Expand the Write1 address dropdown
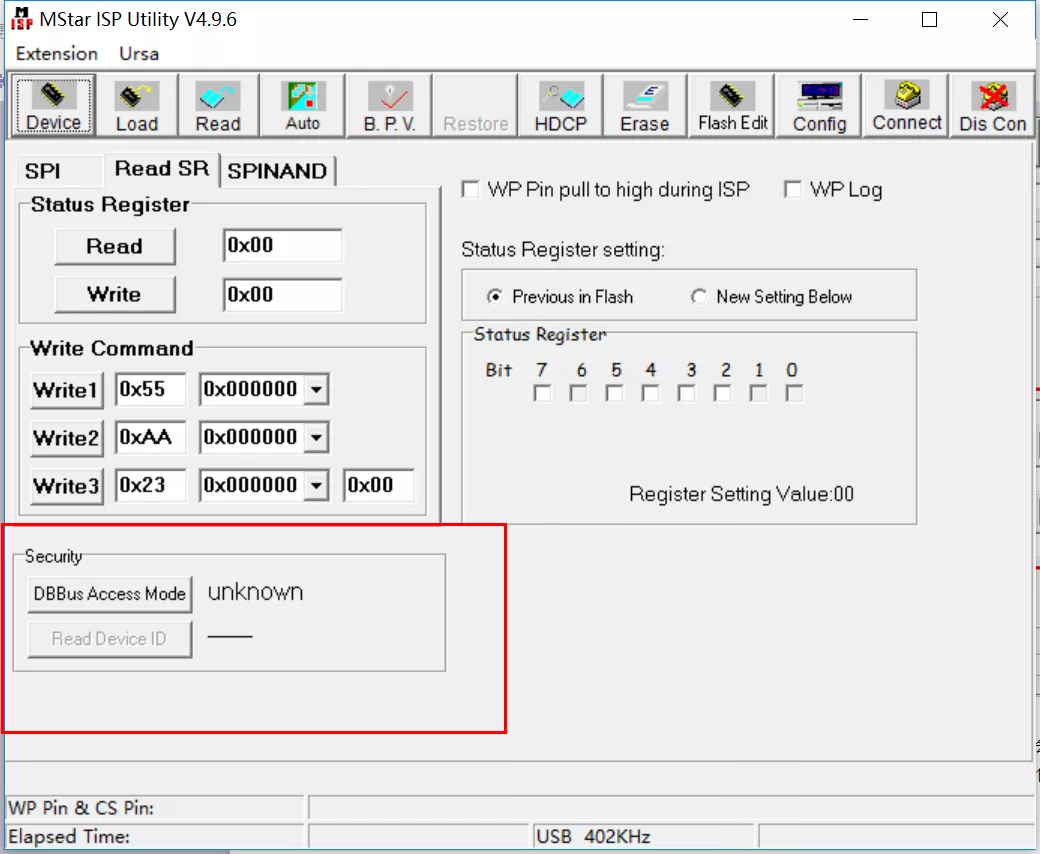This screenshot has width=1040, height=854. (317, 390)
